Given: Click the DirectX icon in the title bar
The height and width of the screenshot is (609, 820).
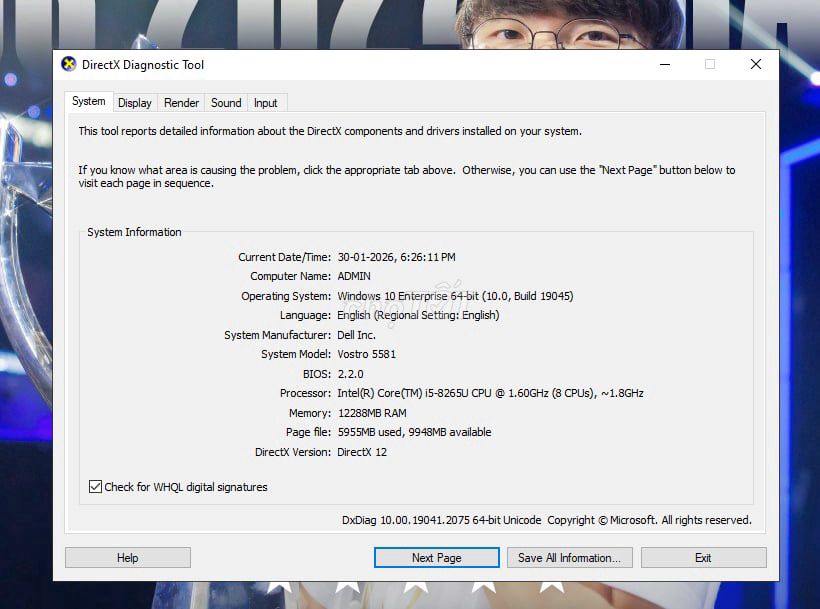Looking at the screenshot, I should [69, 64].
